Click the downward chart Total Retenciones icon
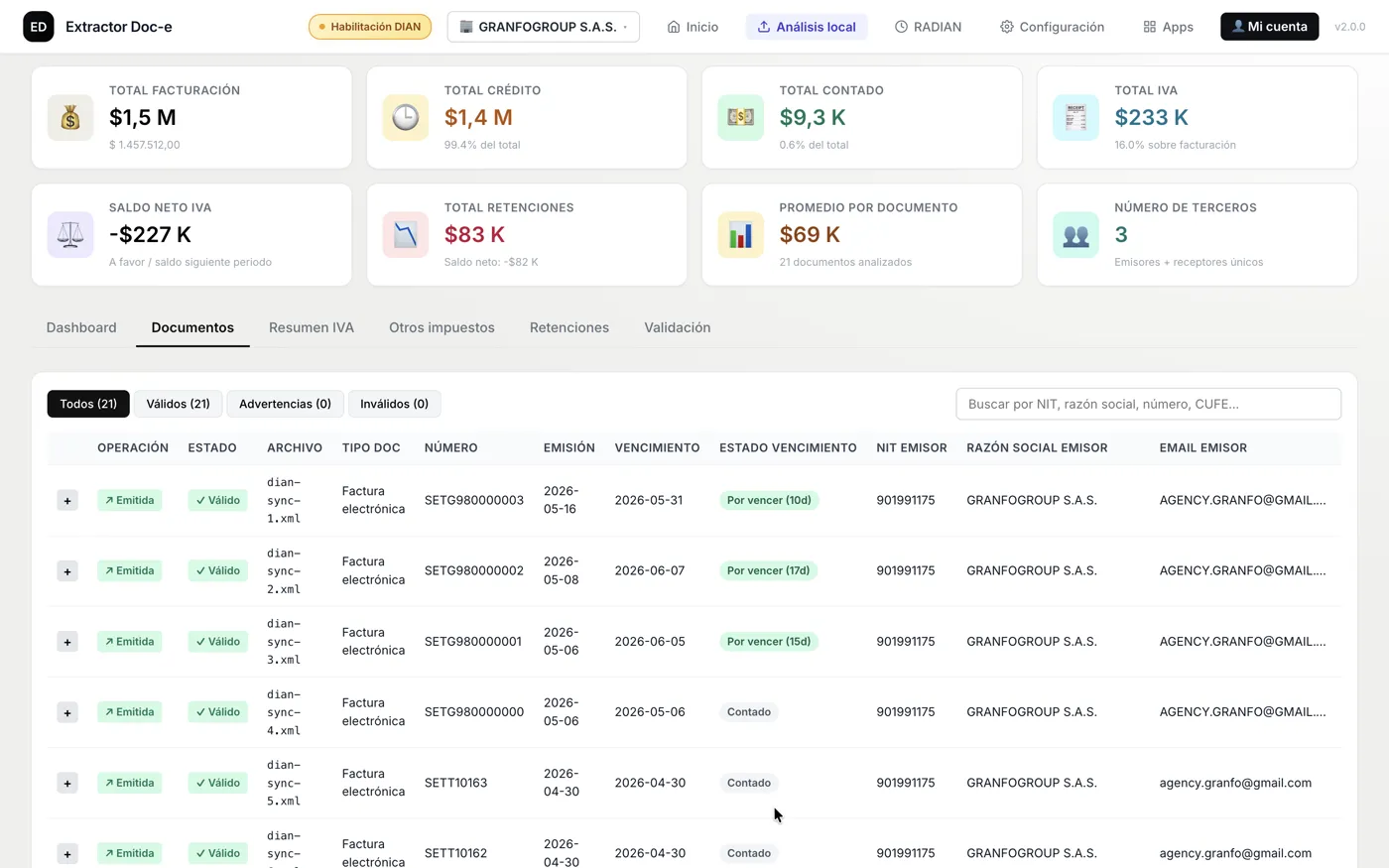This screenshot has height=868, width=1389. (x=406, y=235)
